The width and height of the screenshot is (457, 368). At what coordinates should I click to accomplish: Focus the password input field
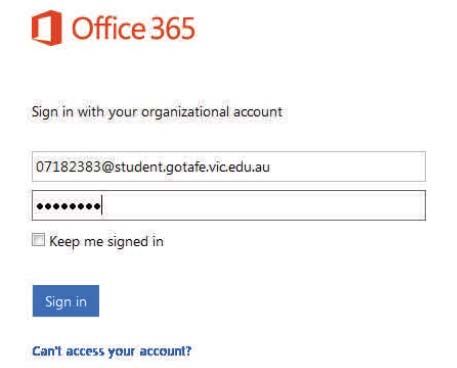click(229, 205)
